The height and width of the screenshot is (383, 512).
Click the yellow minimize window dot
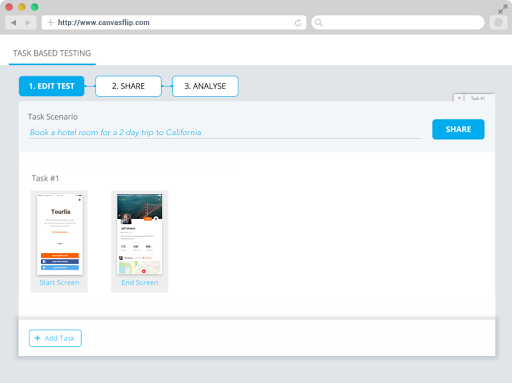[x=22, y=7]
